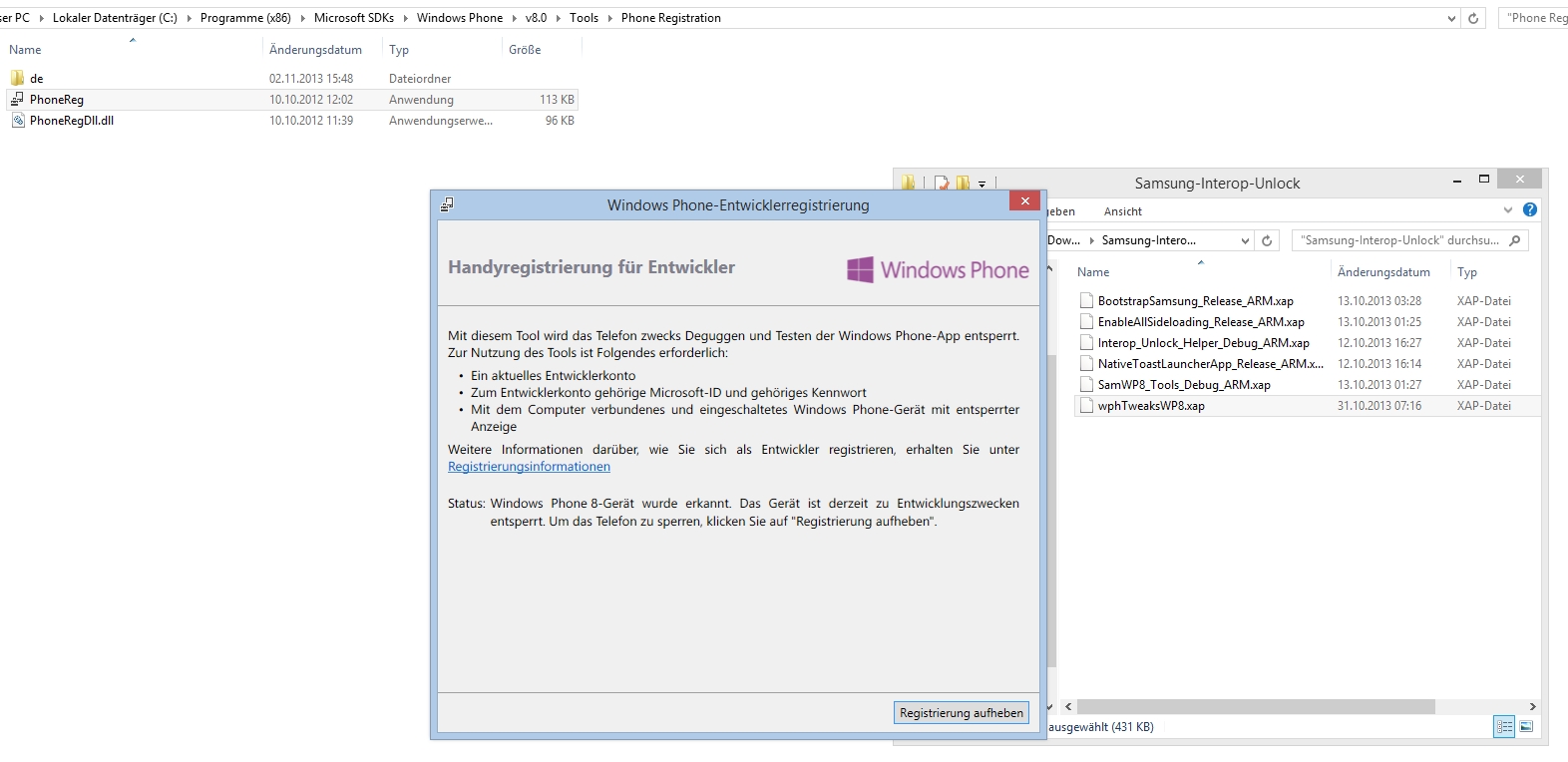Click the Phone Registration search field

pos(1535,18)
